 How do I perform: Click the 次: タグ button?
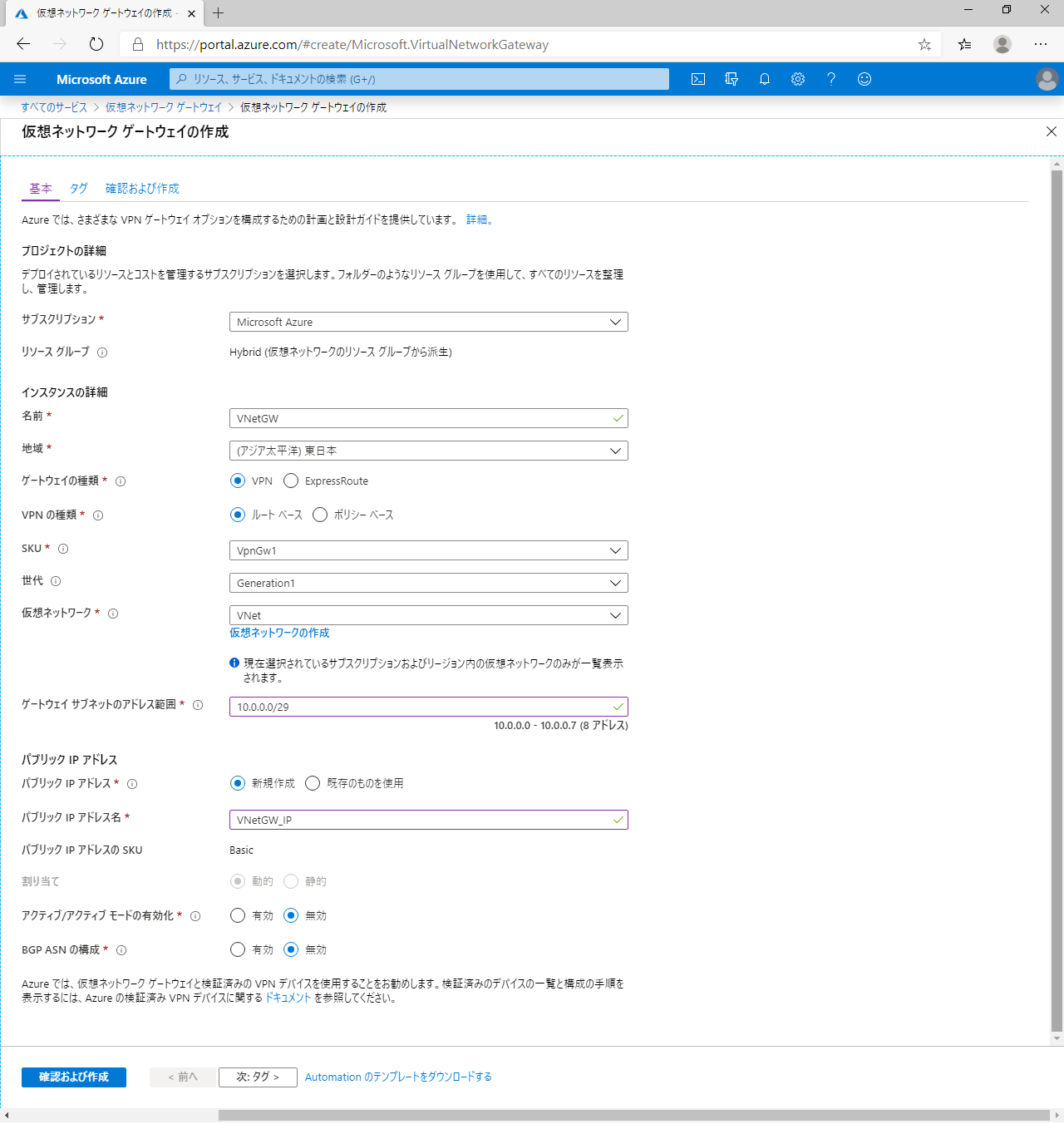[x=258, y=1077]
